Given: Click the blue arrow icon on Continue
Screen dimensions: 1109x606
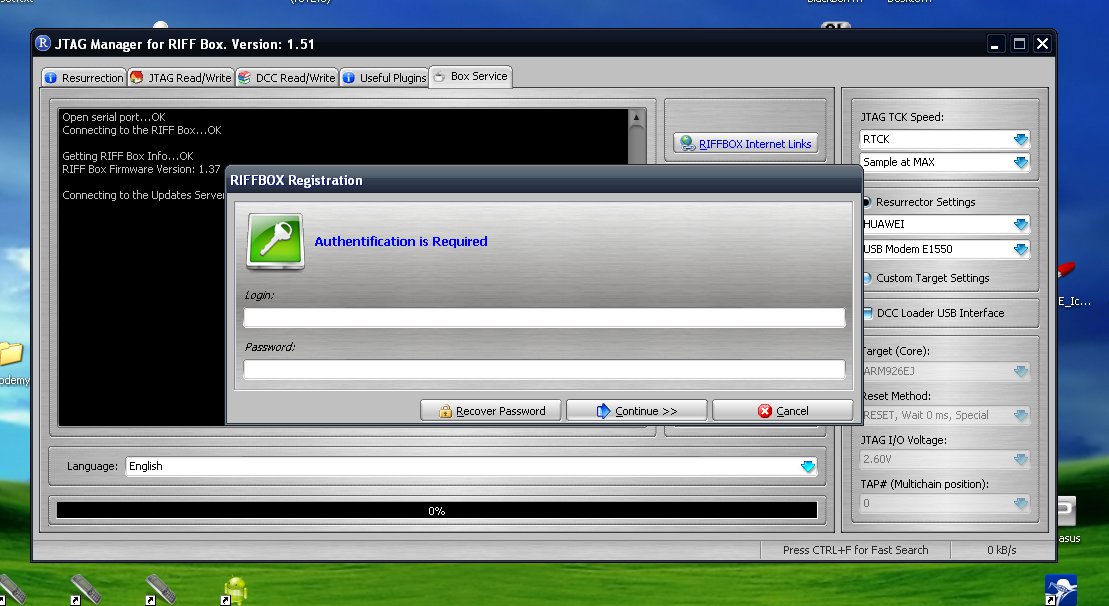Looking at the screenshot, I should point(603,411).
